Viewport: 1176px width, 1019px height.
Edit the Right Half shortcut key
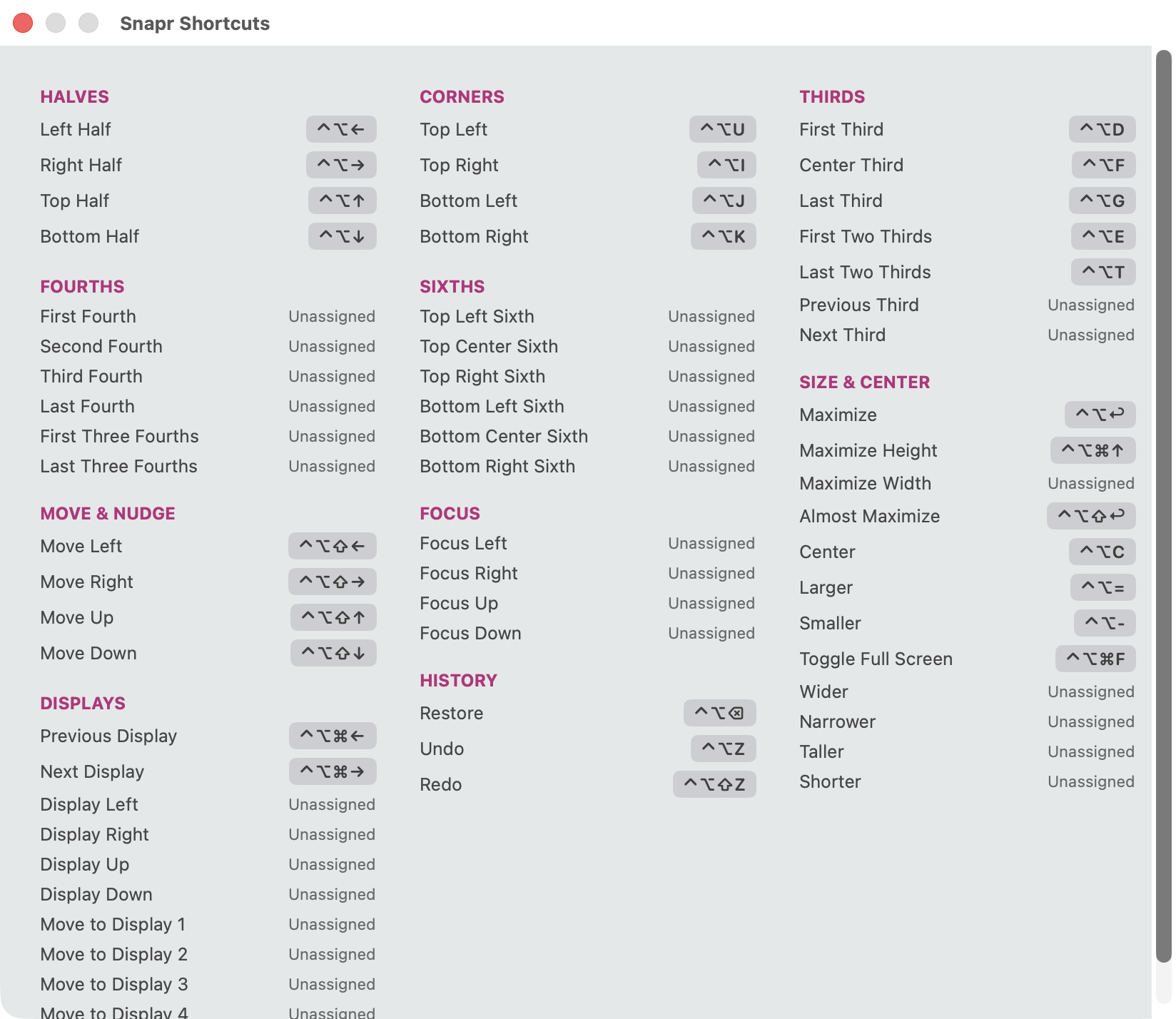341,165
